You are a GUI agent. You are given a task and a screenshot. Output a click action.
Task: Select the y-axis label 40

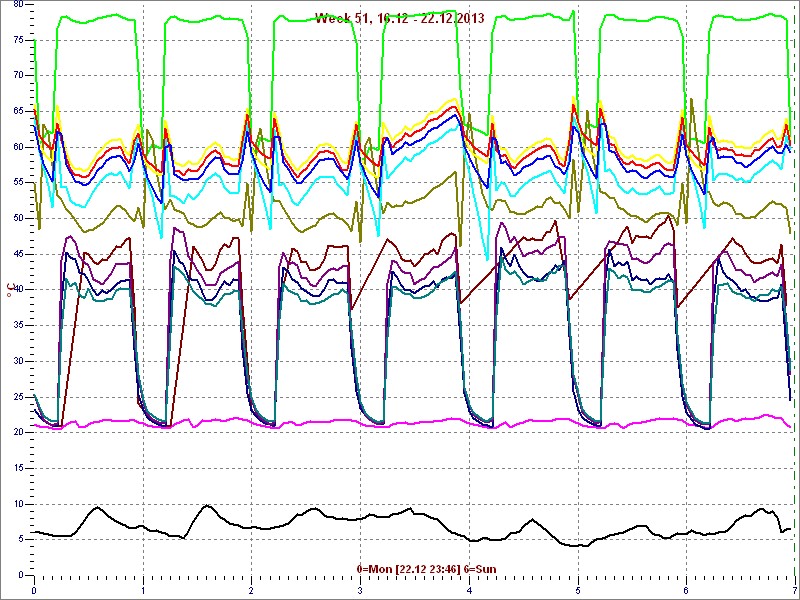[x=18, y=290]
